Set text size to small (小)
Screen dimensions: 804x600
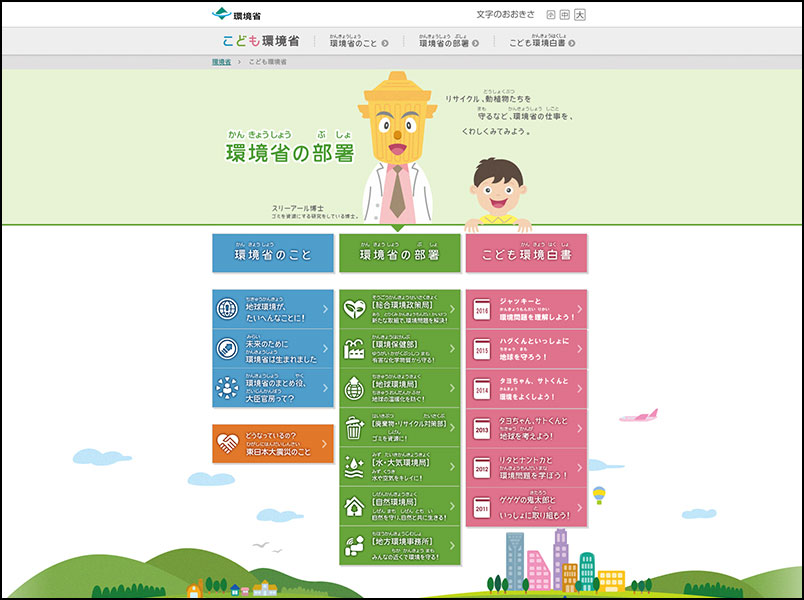pos(551,15)
